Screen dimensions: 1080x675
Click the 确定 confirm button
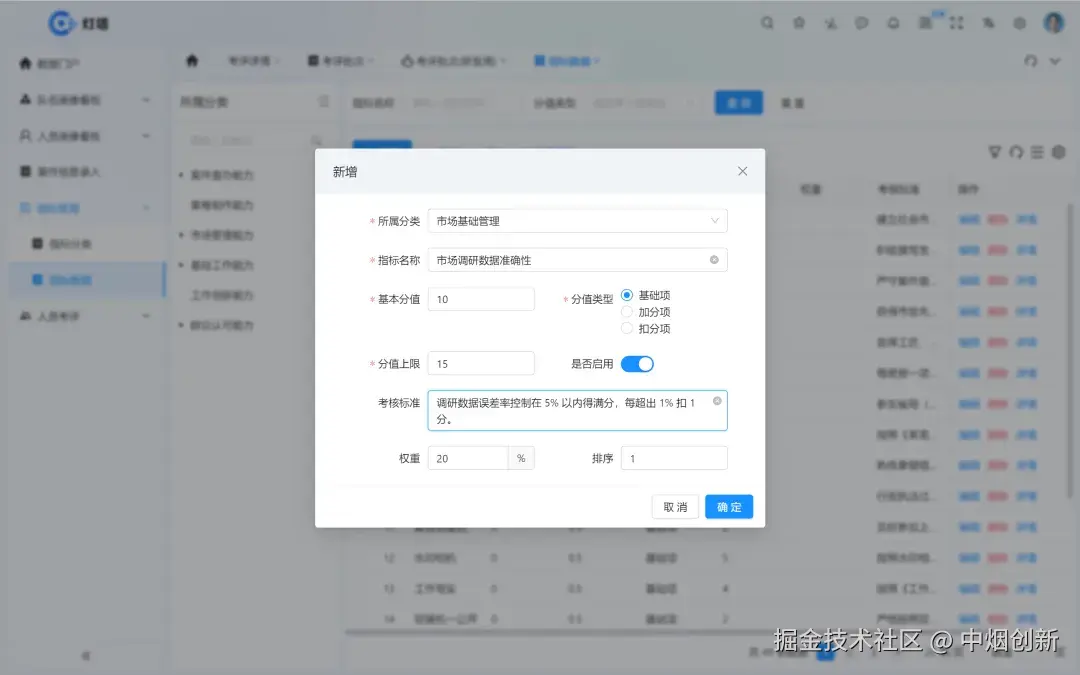pyautogui.click(x=728, y=506)
